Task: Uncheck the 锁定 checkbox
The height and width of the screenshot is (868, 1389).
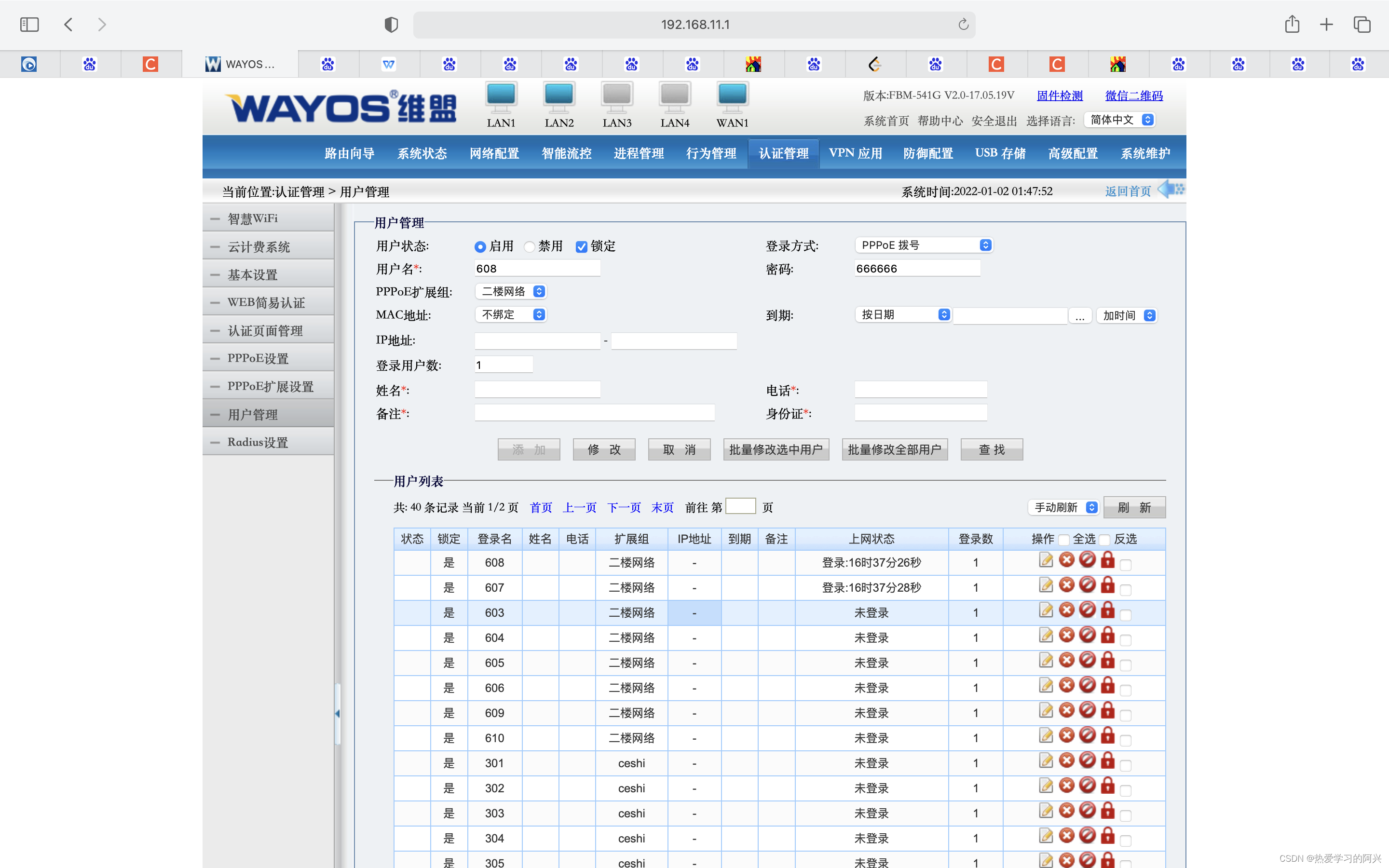Action: pos(582,247)
